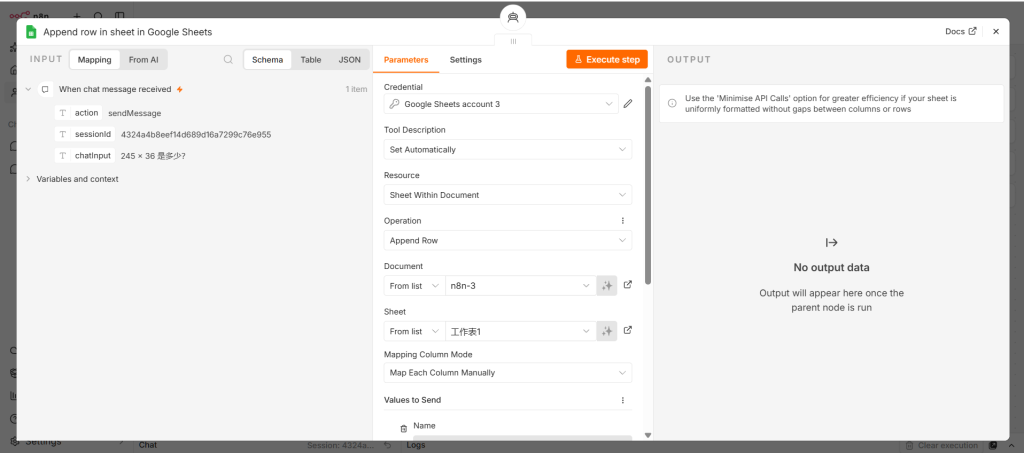
Task: Open the Credential dropdown Google Sheets account 3
Action: point(501,104)
